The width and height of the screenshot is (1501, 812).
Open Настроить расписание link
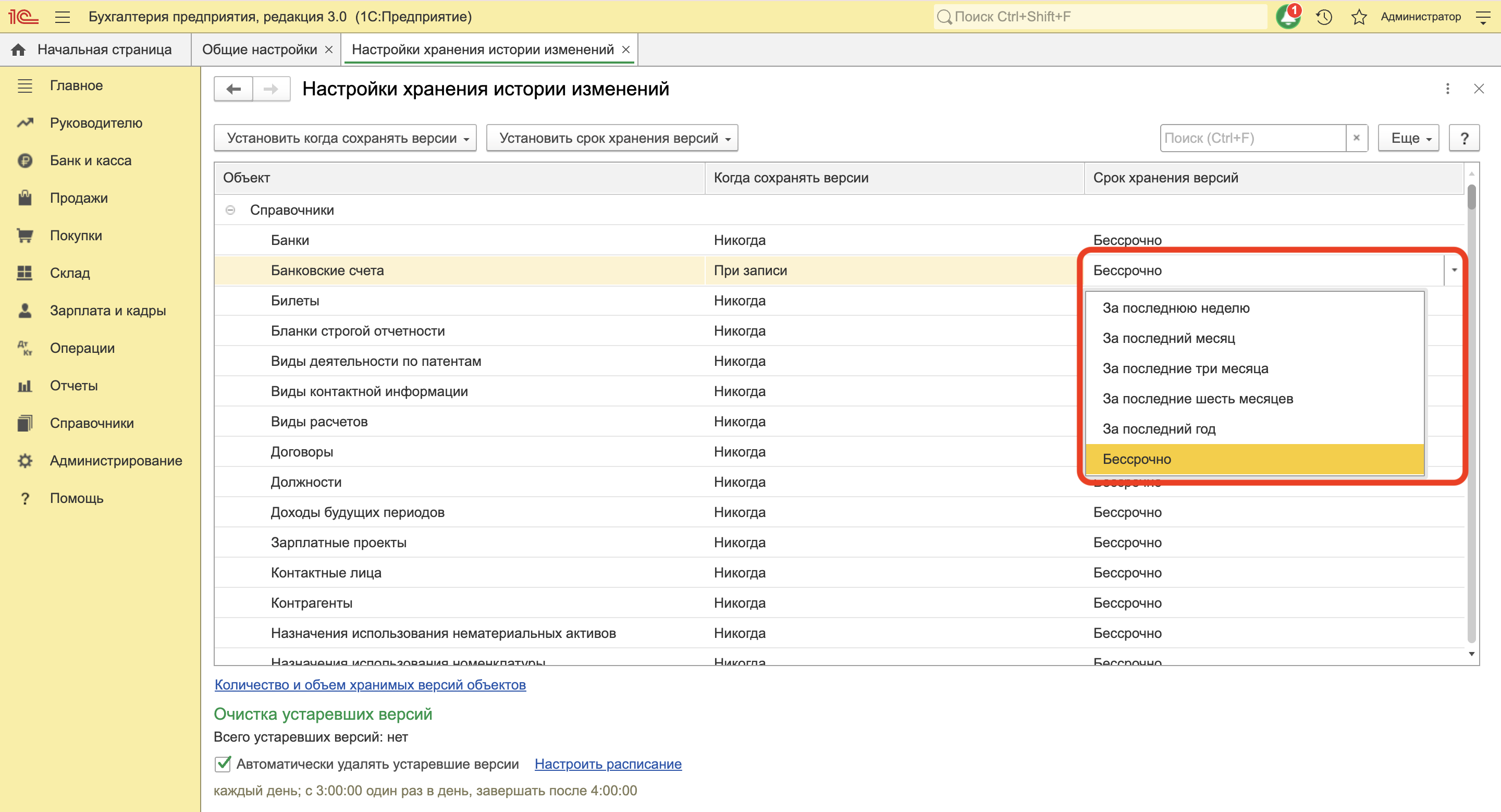pos(608,764)
